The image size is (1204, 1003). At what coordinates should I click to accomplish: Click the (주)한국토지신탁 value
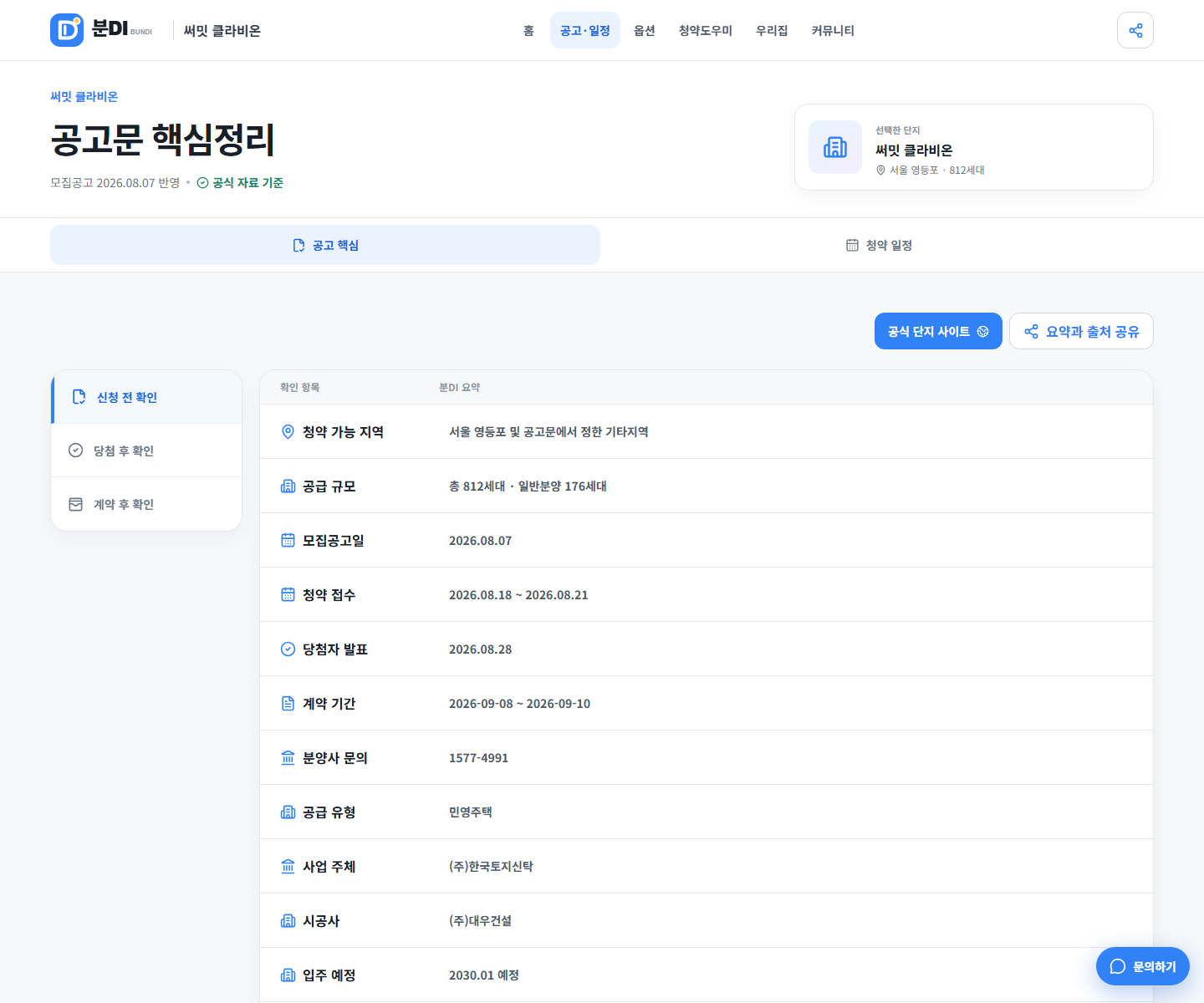(x=491, y=867)
